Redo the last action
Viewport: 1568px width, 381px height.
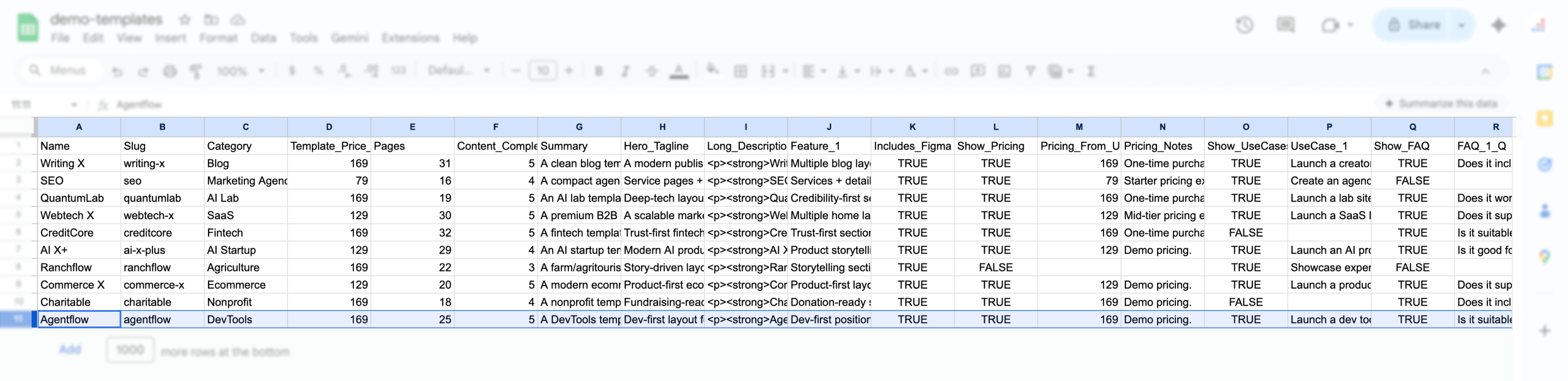coord(143,71)
